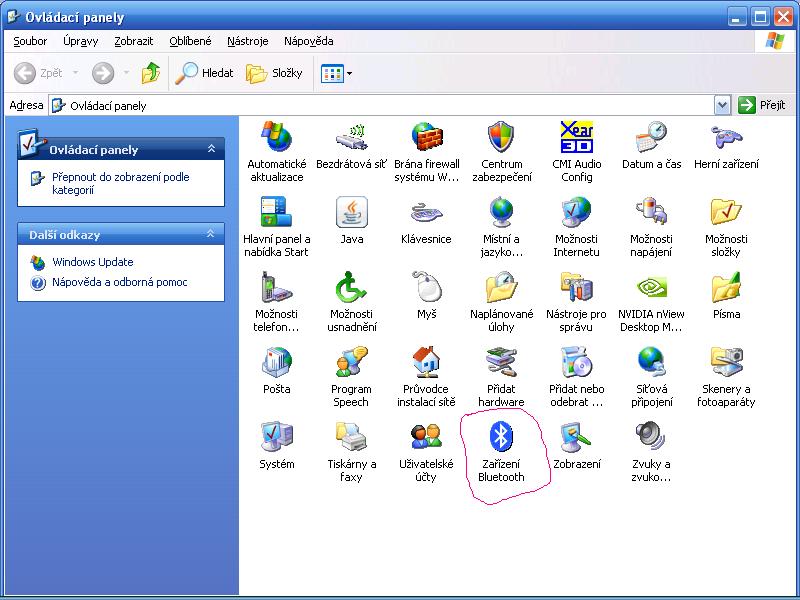Image resolution: width=800 pixels, height=600 pixels.
Task: Select the Myš (mouse) icon
Action: [427, 288]
